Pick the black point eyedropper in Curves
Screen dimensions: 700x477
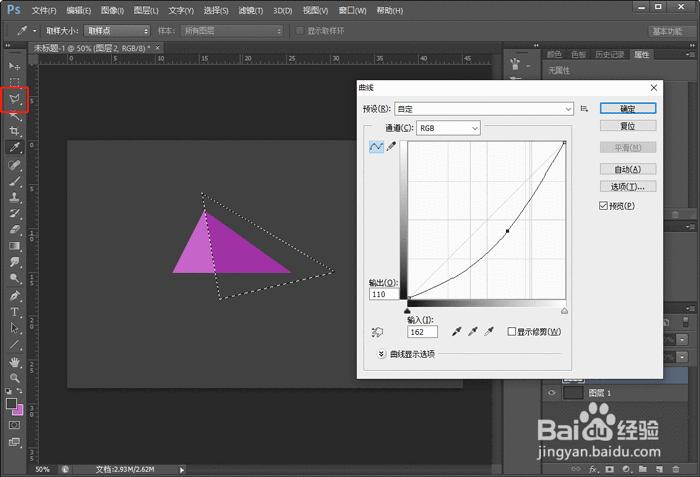(x=456, y=331)
